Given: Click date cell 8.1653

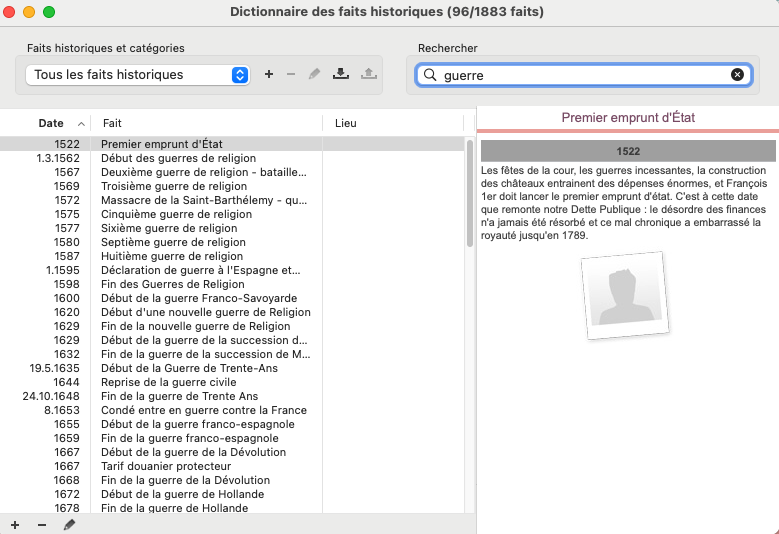Looking at the screenshot, I should [62, 410].
